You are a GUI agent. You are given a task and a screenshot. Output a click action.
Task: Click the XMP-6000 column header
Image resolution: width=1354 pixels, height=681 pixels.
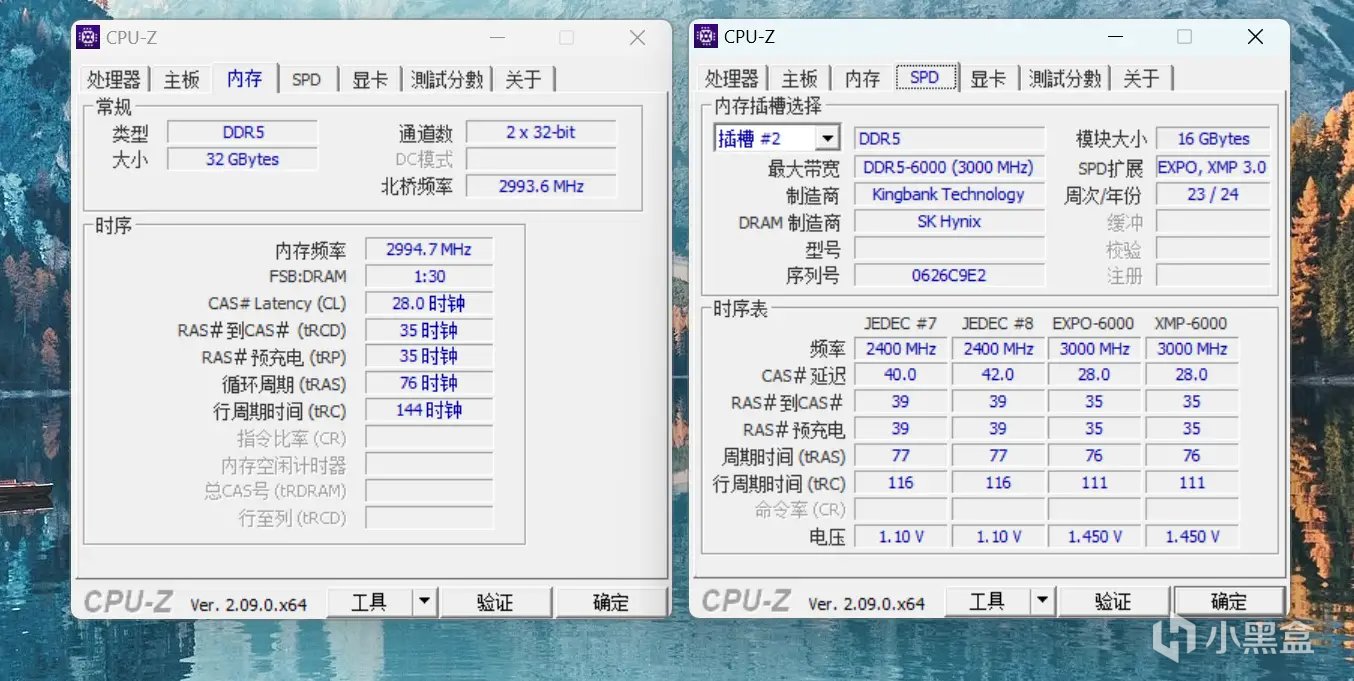[x=1190, y=323]
